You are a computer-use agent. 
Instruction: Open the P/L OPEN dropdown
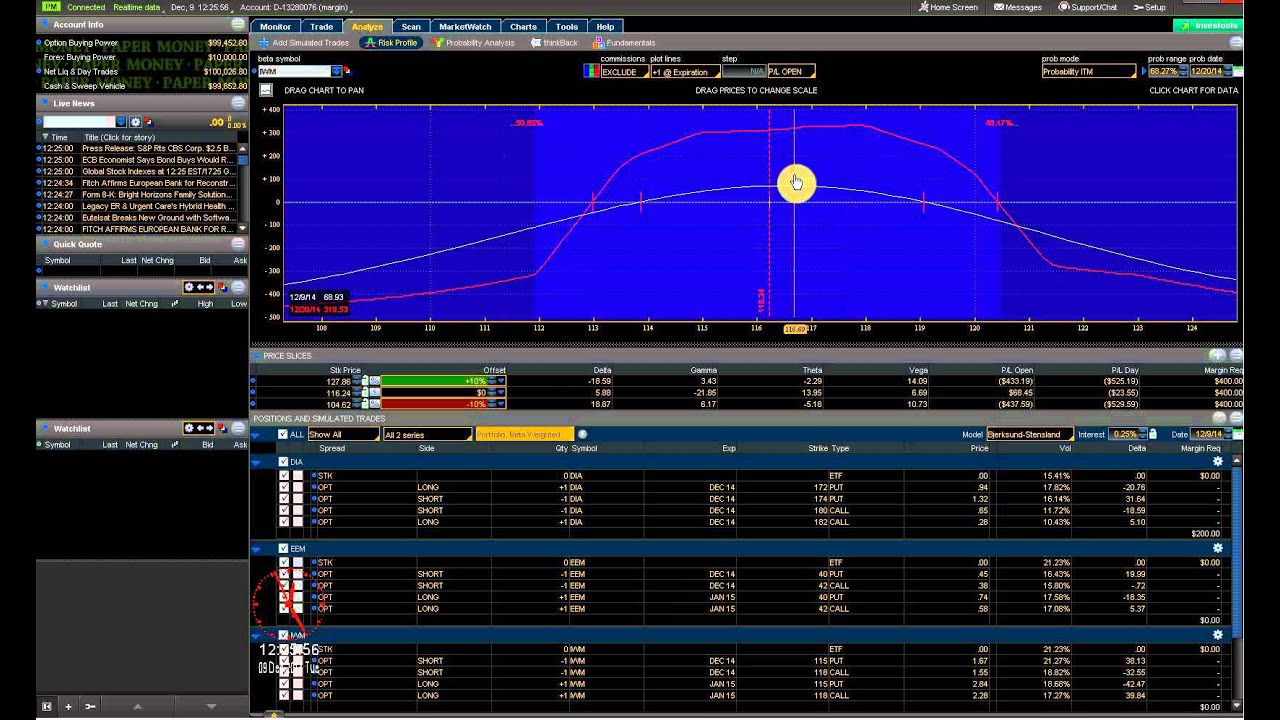pyautogui.click(x=791, y=71)
